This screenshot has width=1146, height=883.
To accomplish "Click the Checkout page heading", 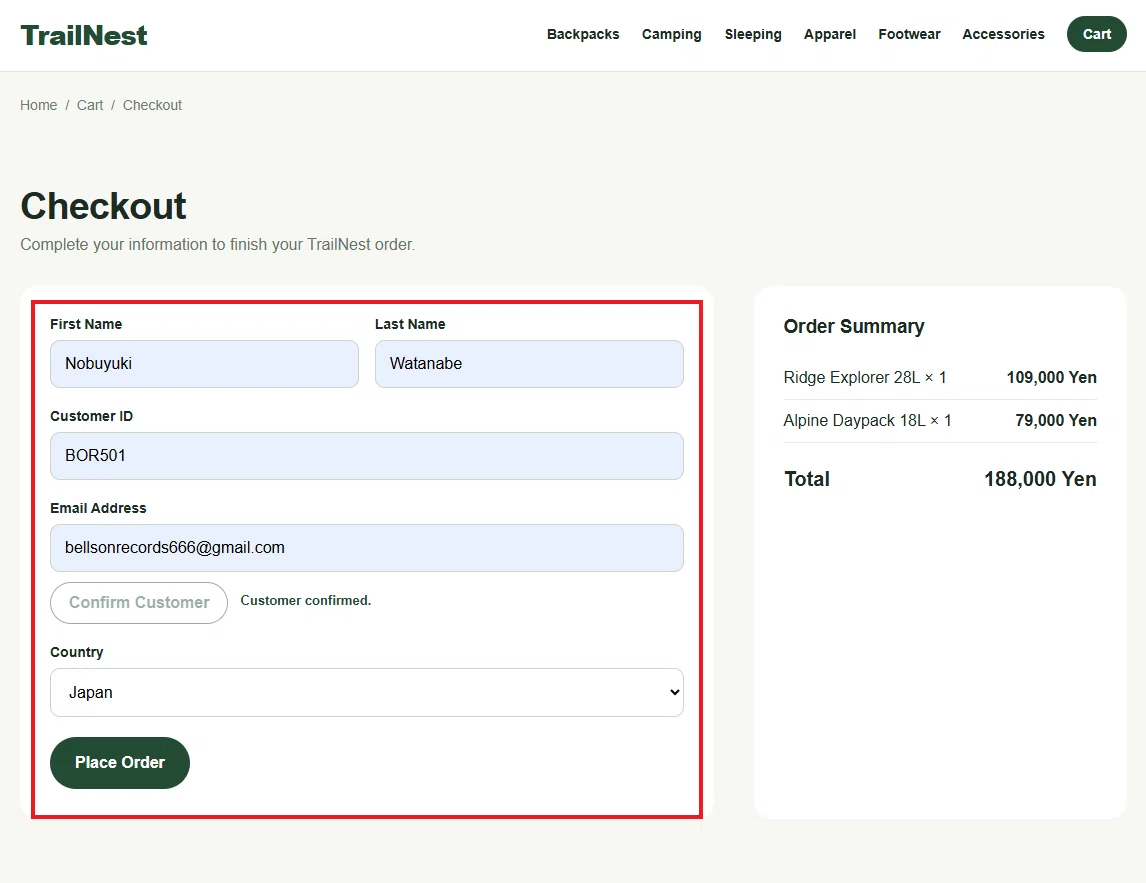I will 103,206.
